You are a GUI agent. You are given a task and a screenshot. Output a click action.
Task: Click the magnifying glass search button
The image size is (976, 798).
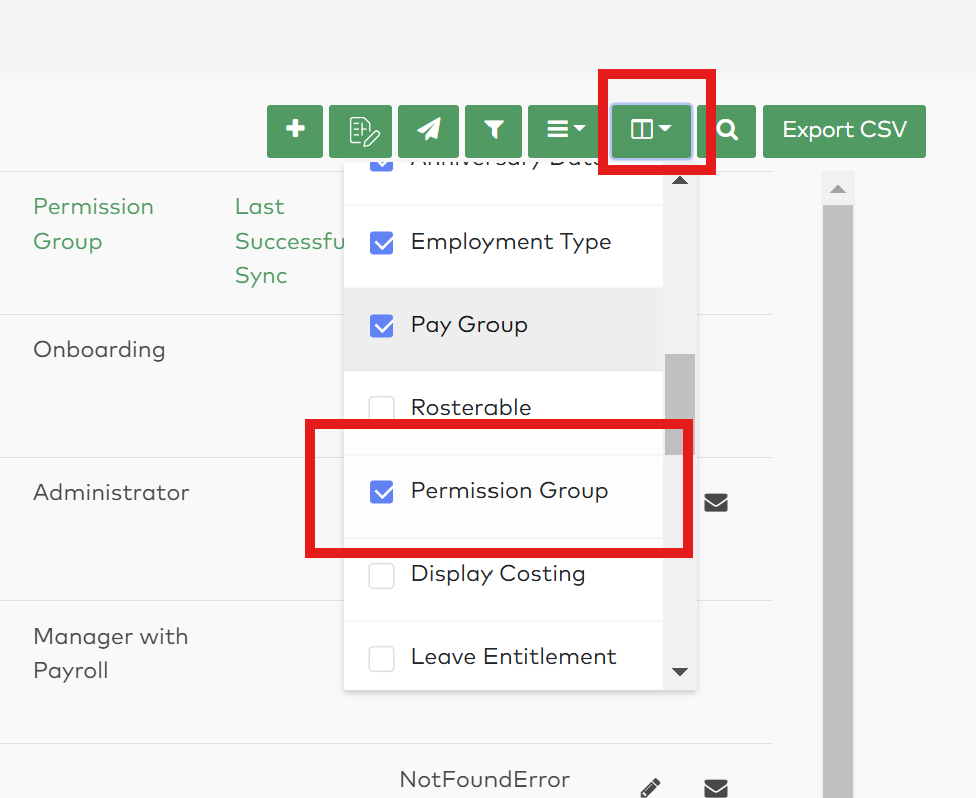coord(727,131)
